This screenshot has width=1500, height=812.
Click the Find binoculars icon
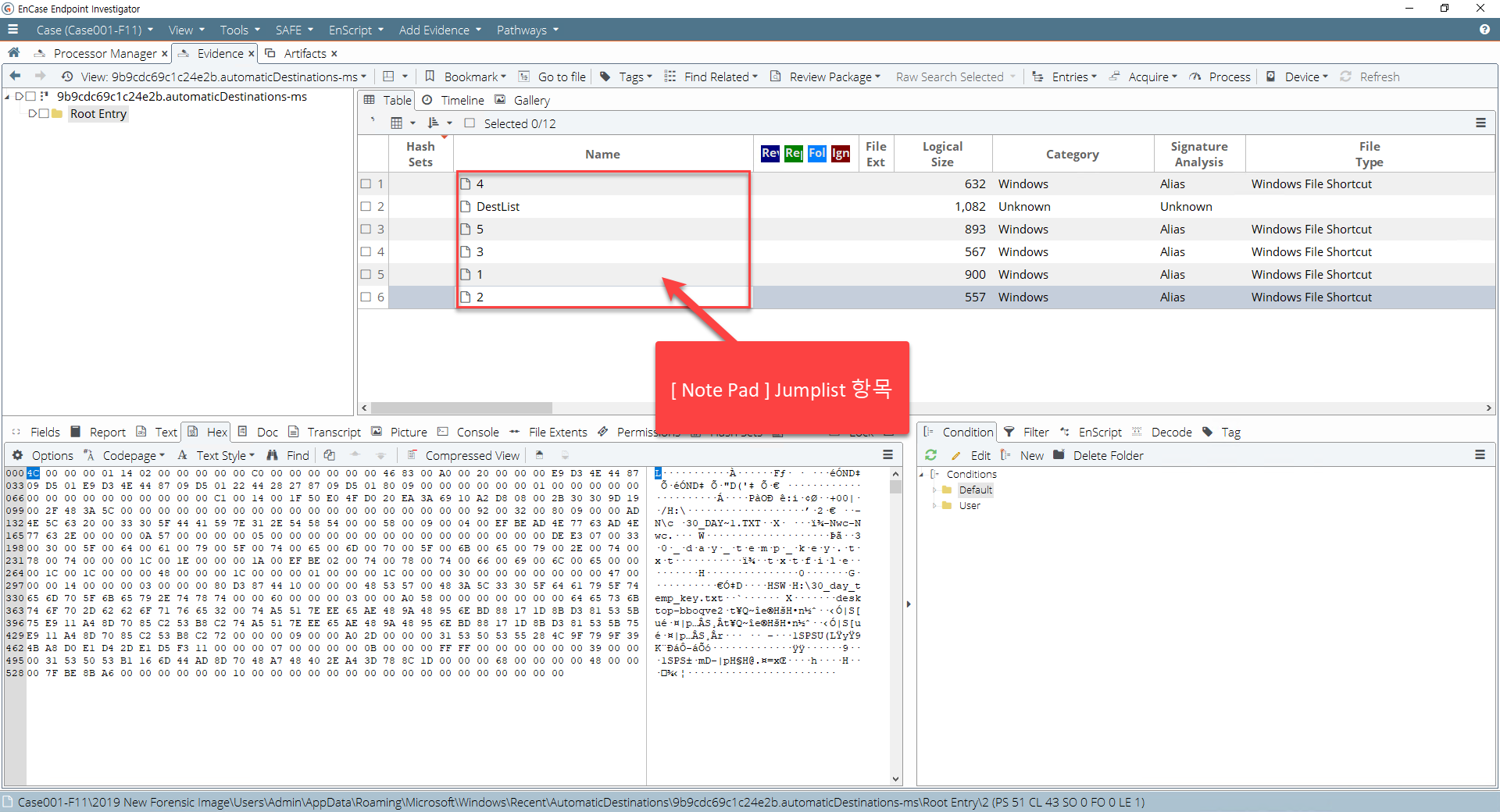[273, 455]
